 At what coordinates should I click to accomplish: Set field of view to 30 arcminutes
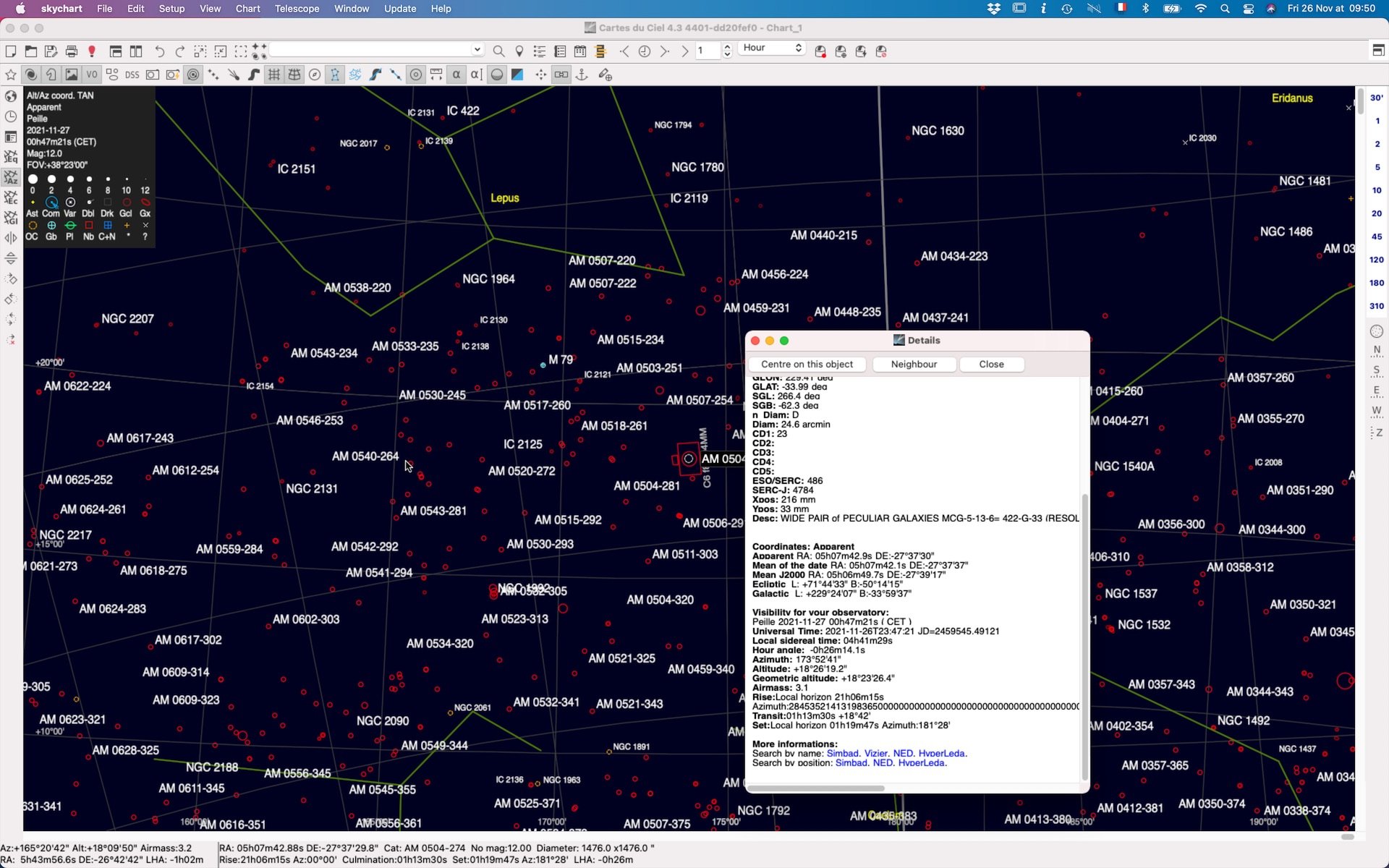click(x=1377, y=98)
